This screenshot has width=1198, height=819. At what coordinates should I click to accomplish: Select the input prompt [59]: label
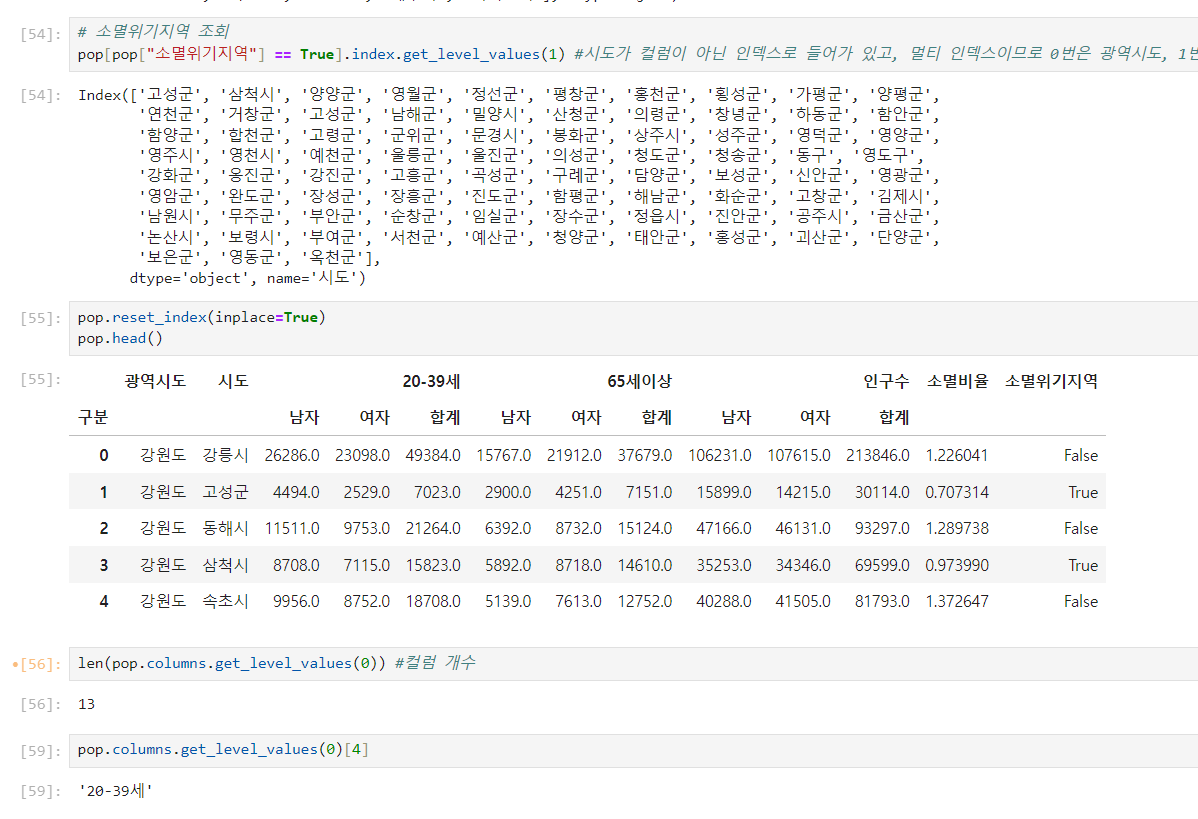click(x=41, y=751)
